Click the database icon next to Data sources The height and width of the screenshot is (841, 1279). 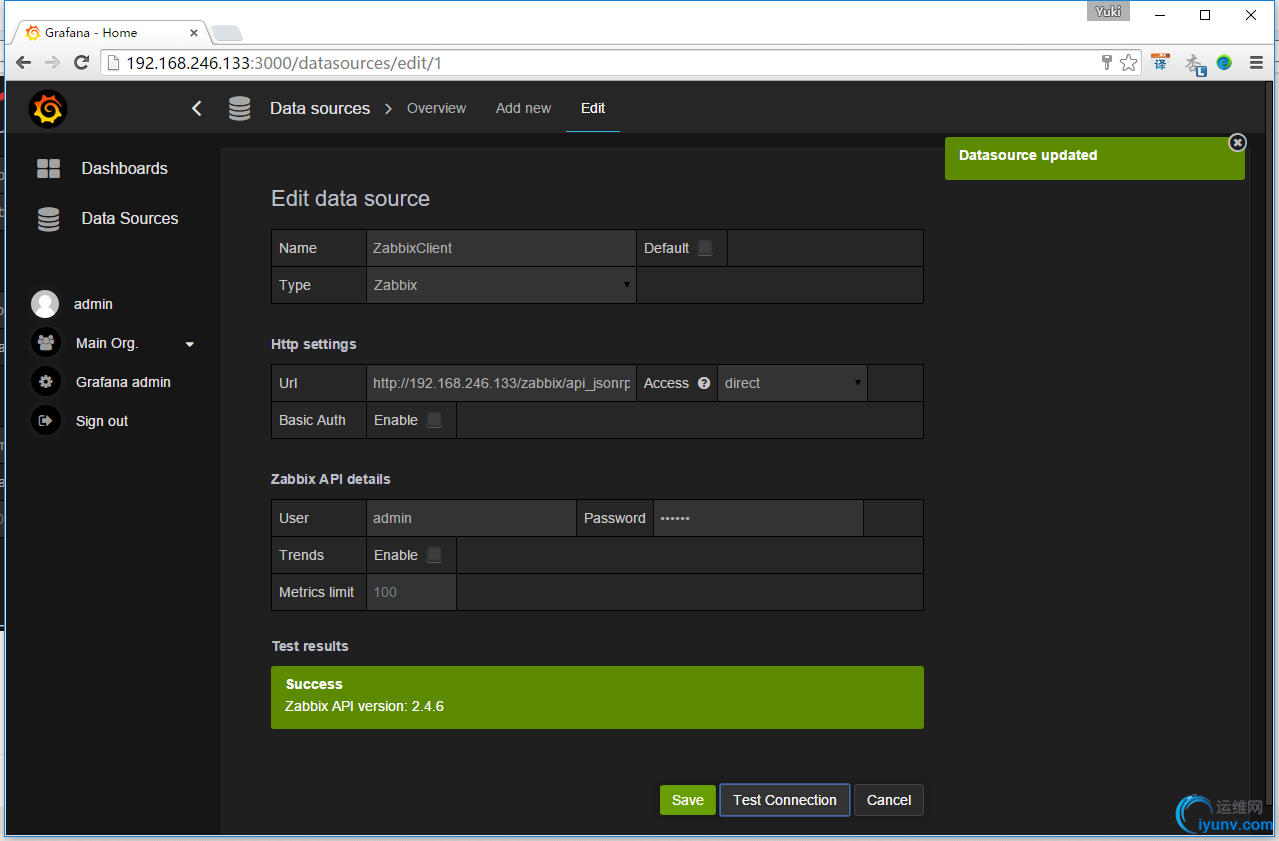239,108
